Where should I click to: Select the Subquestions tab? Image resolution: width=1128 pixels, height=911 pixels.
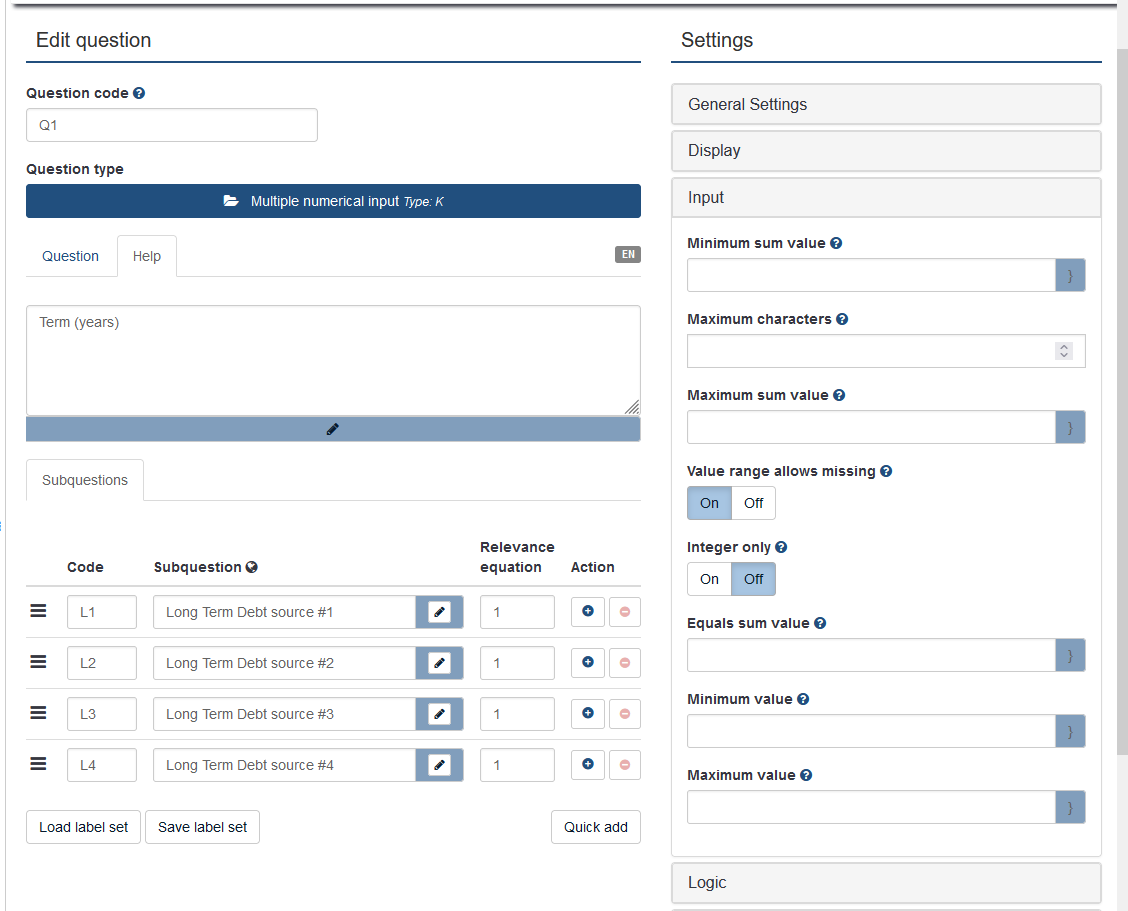click(x=85, y=480)
